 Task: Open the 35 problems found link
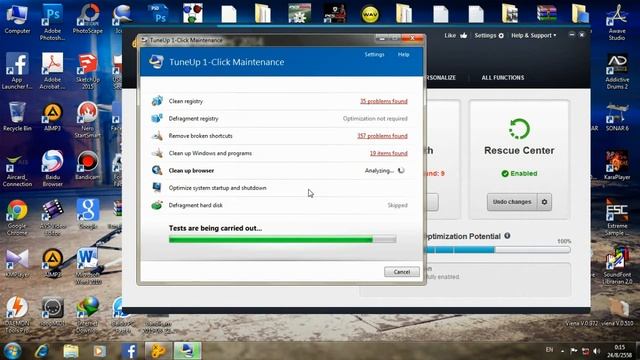(x=384, y=101)
